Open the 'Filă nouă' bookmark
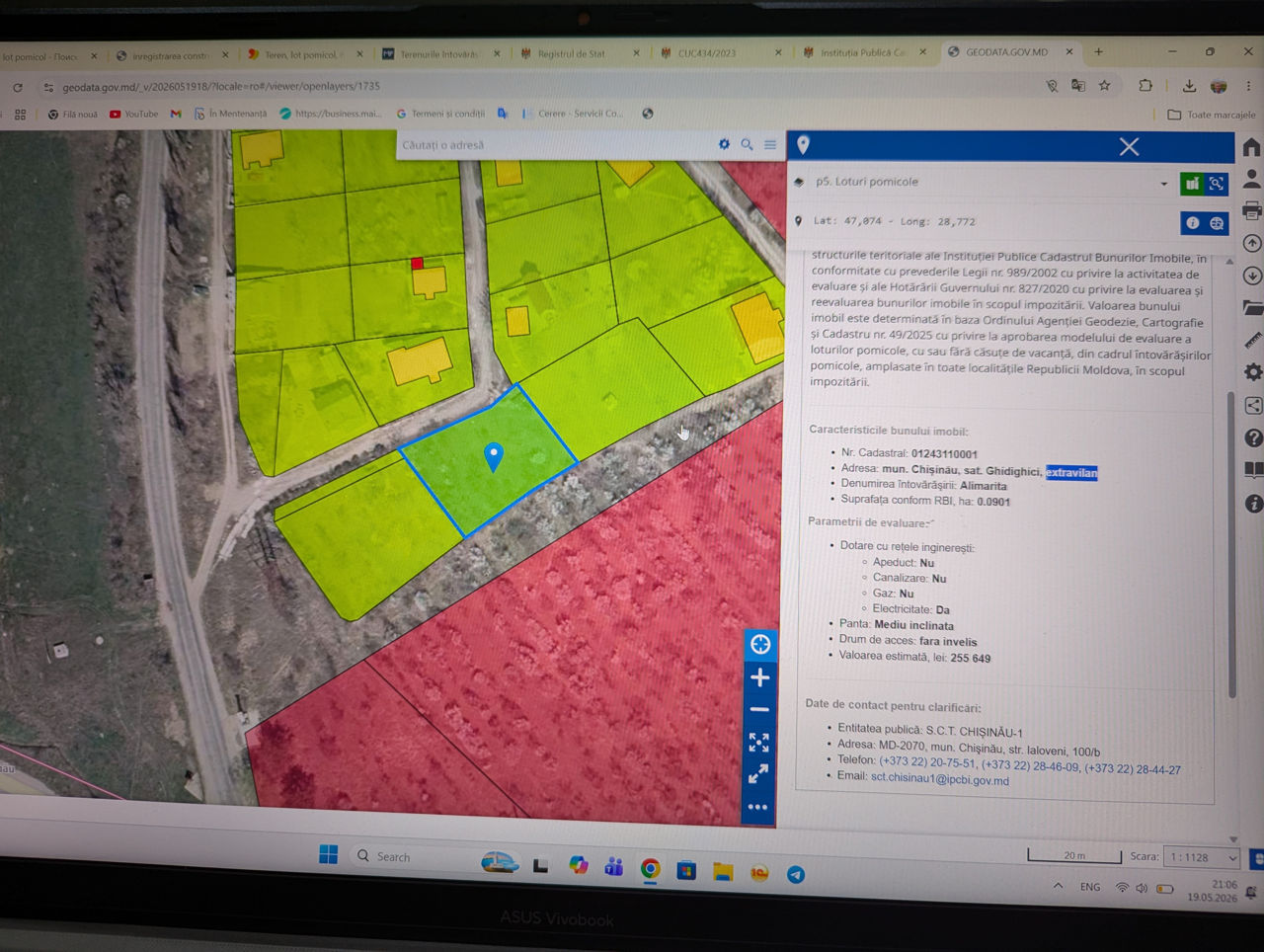This screenshot has height=952, width=1264. tap(73, 115)
